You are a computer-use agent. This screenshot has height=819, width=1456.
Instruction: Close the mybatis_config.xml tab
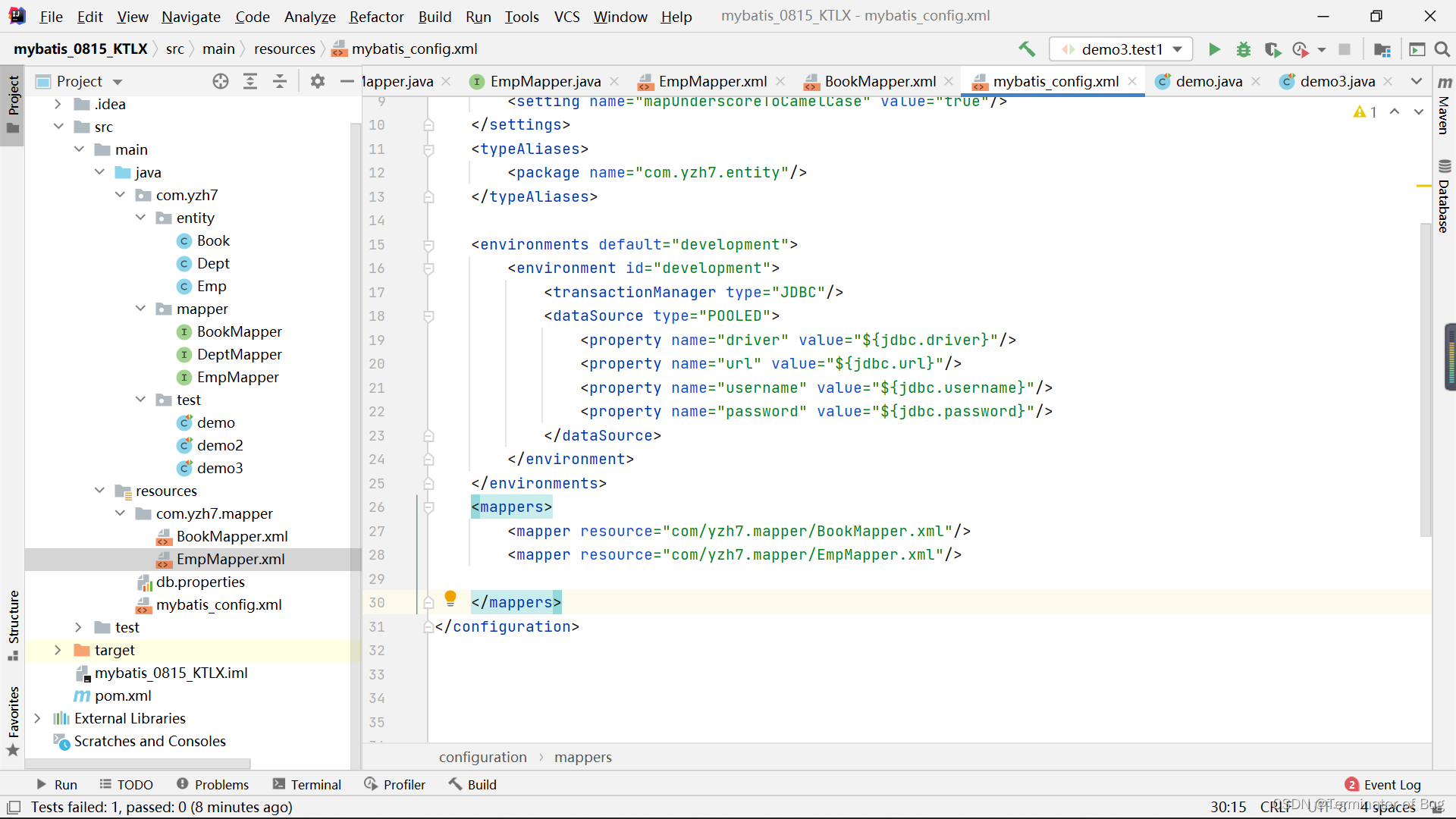point(1132,81)
